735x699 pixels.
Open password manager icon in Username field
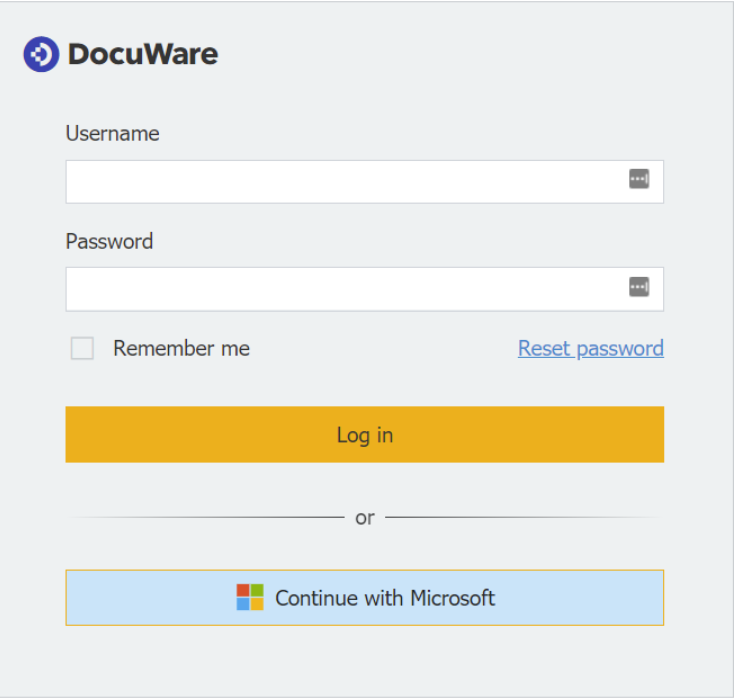pos(639,180)
